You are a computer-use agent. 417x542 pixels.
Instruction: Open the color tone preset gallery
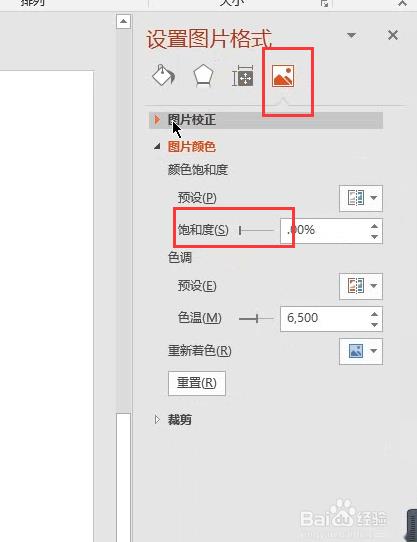tap(361, 286)
